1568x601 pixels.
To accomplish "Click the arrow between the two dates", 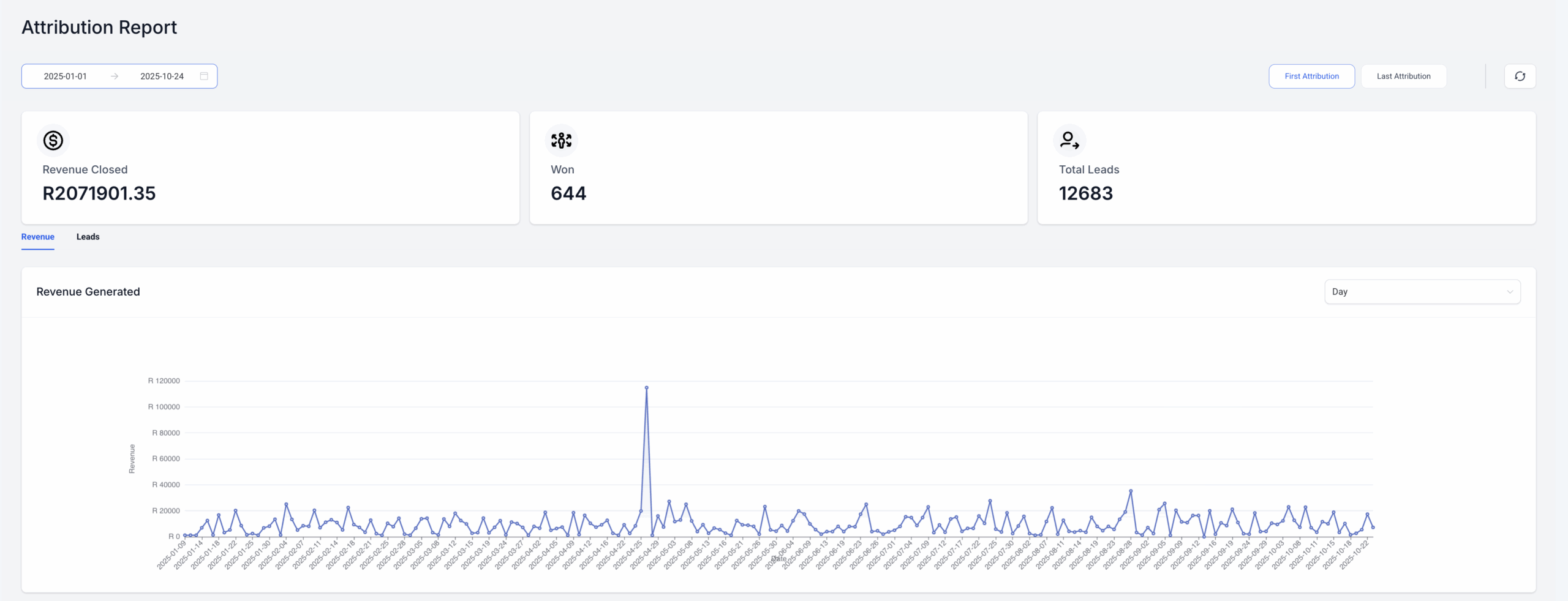I will tap(115, 77).
